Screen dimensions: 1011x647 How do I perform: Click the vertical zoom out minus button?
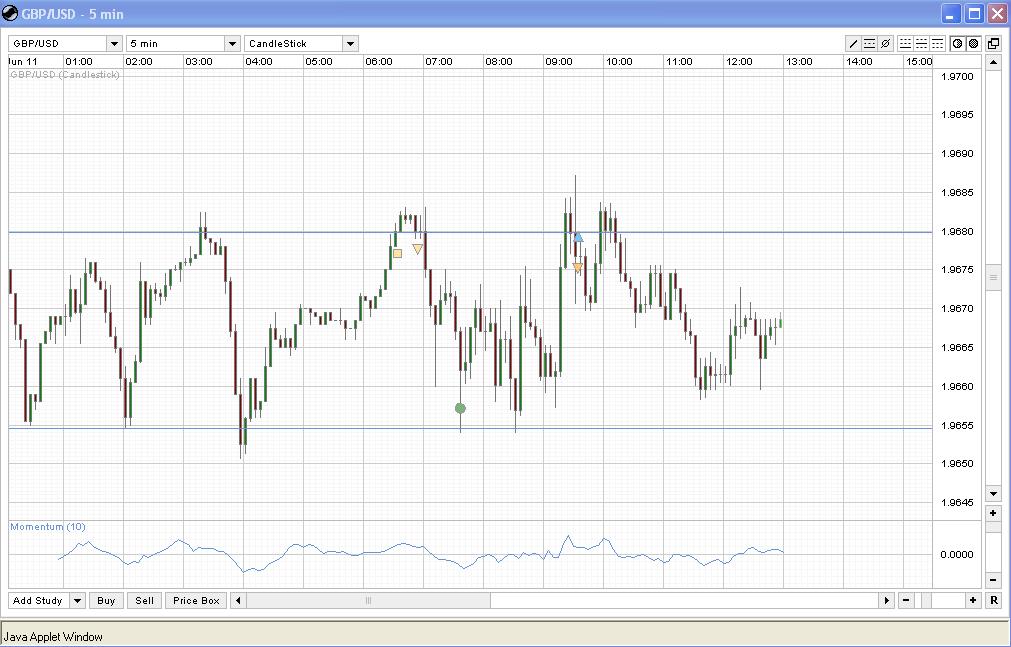click(x=994, y=580)
